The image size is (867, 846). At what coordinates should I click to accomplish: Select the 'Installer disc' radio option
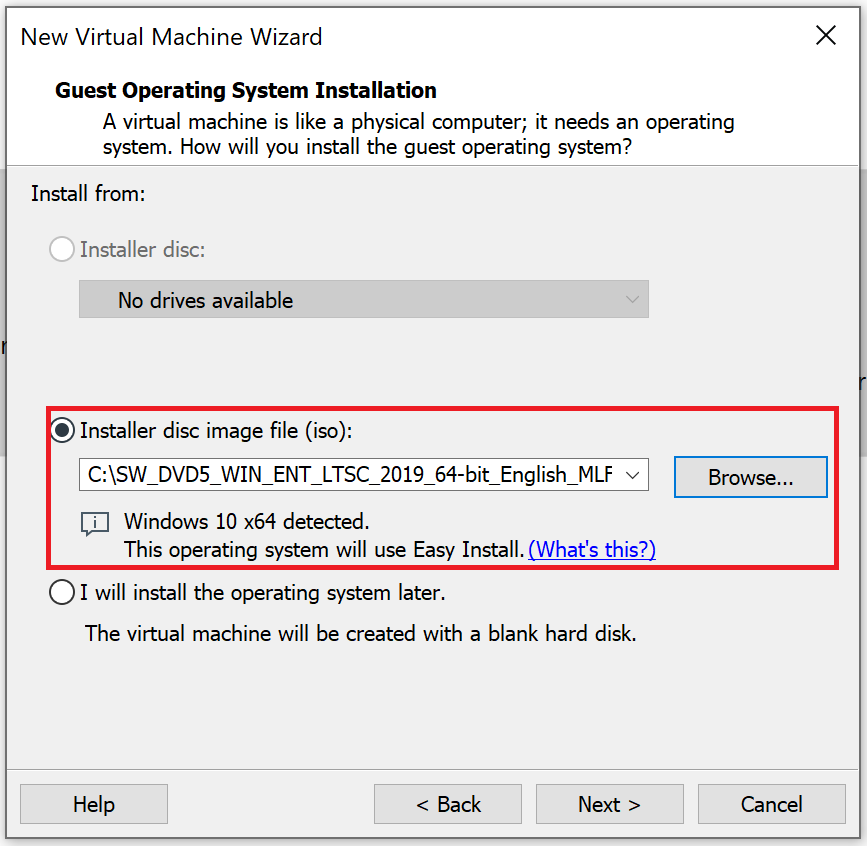tap(61, 249)
